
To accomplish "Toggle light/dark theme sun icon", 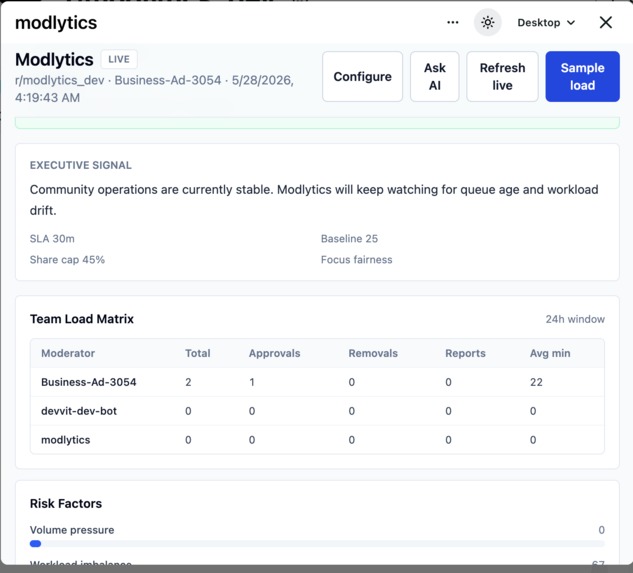I will [488, 23].
